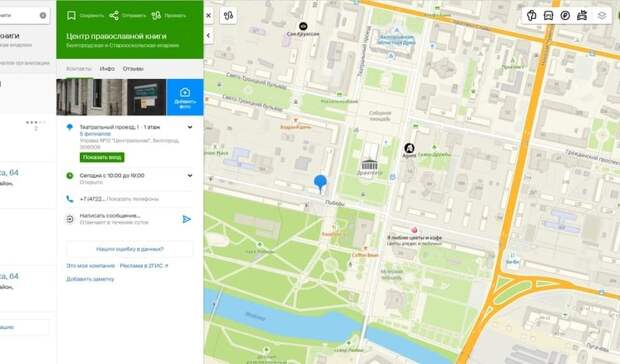
Task: Click the share icon in the green header
Action: (x=114, y=15)
